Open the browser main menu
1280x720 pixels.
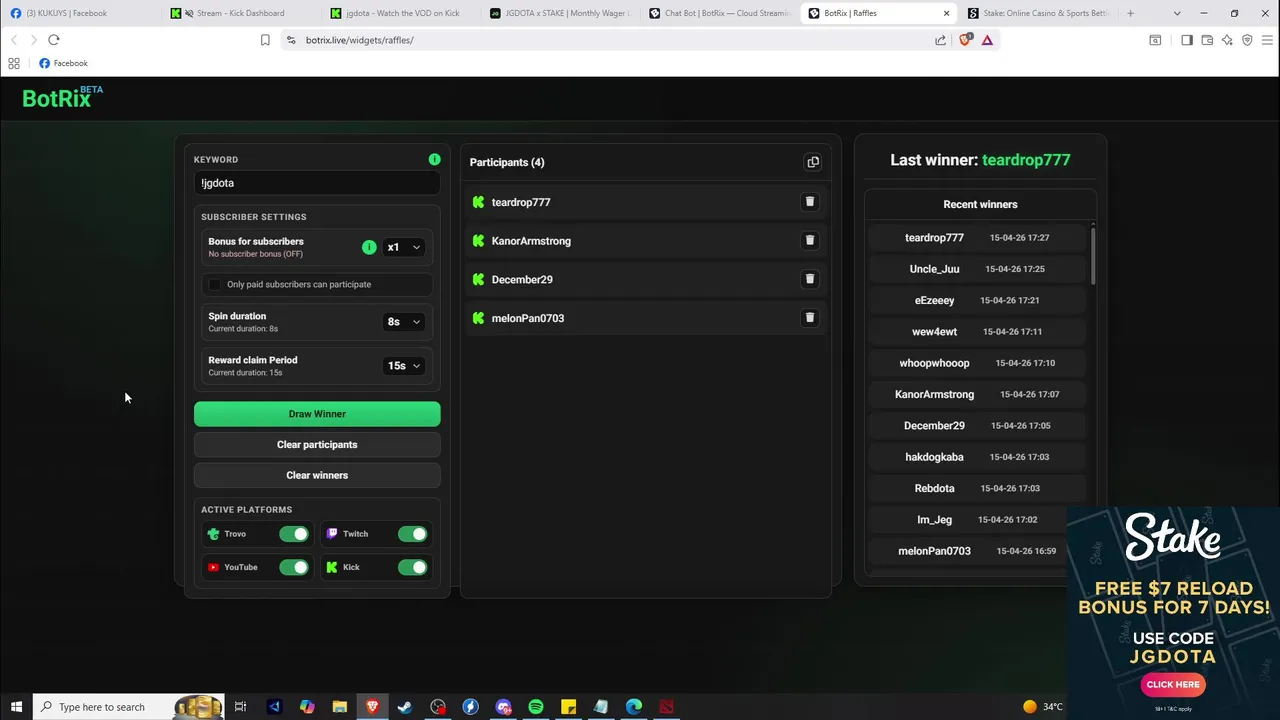tap(1267, 40)
